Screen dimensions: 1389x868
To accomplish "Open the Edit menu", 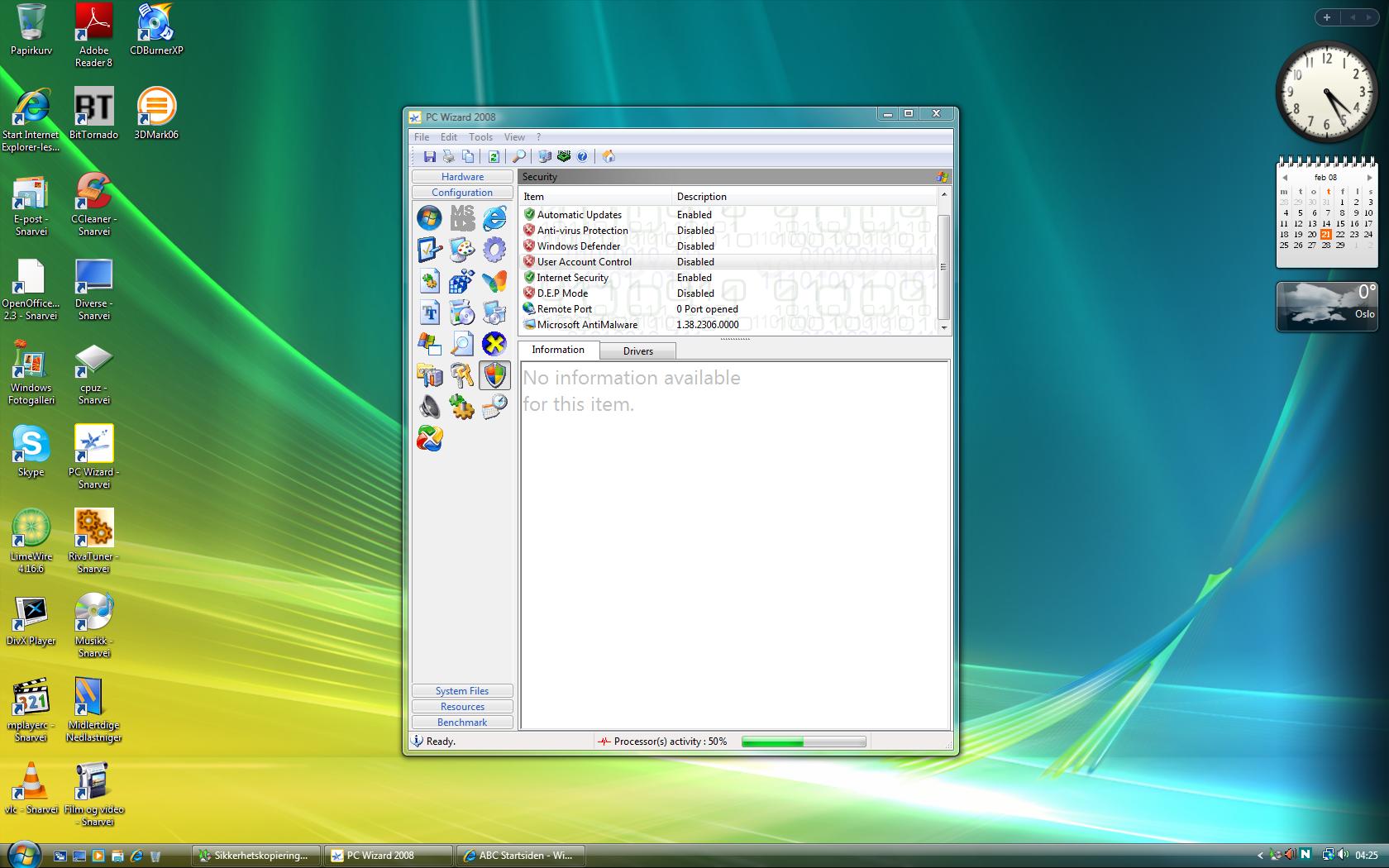I will pos(449,137).
